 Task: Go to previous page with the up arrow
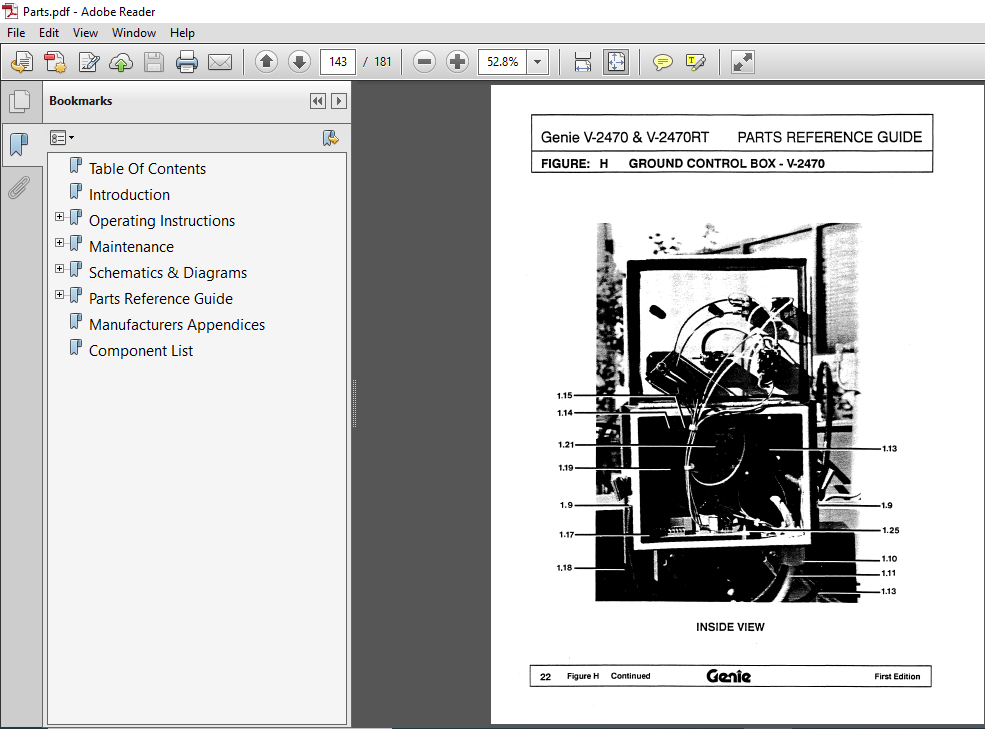click(x=266, y=62)
